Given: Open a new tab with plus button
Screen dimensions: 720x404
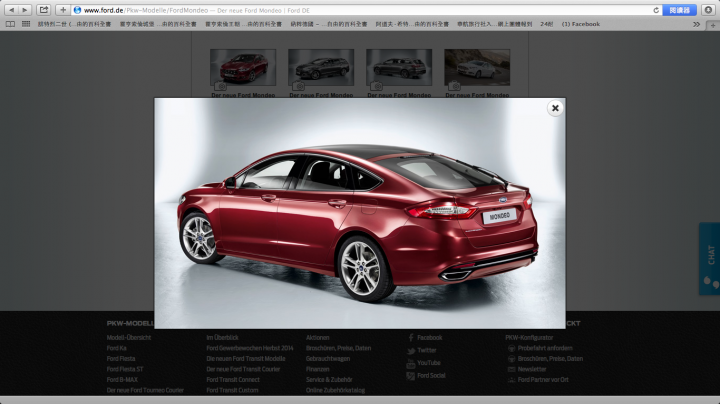Looking at the screenshot, I should coord(713,25).
